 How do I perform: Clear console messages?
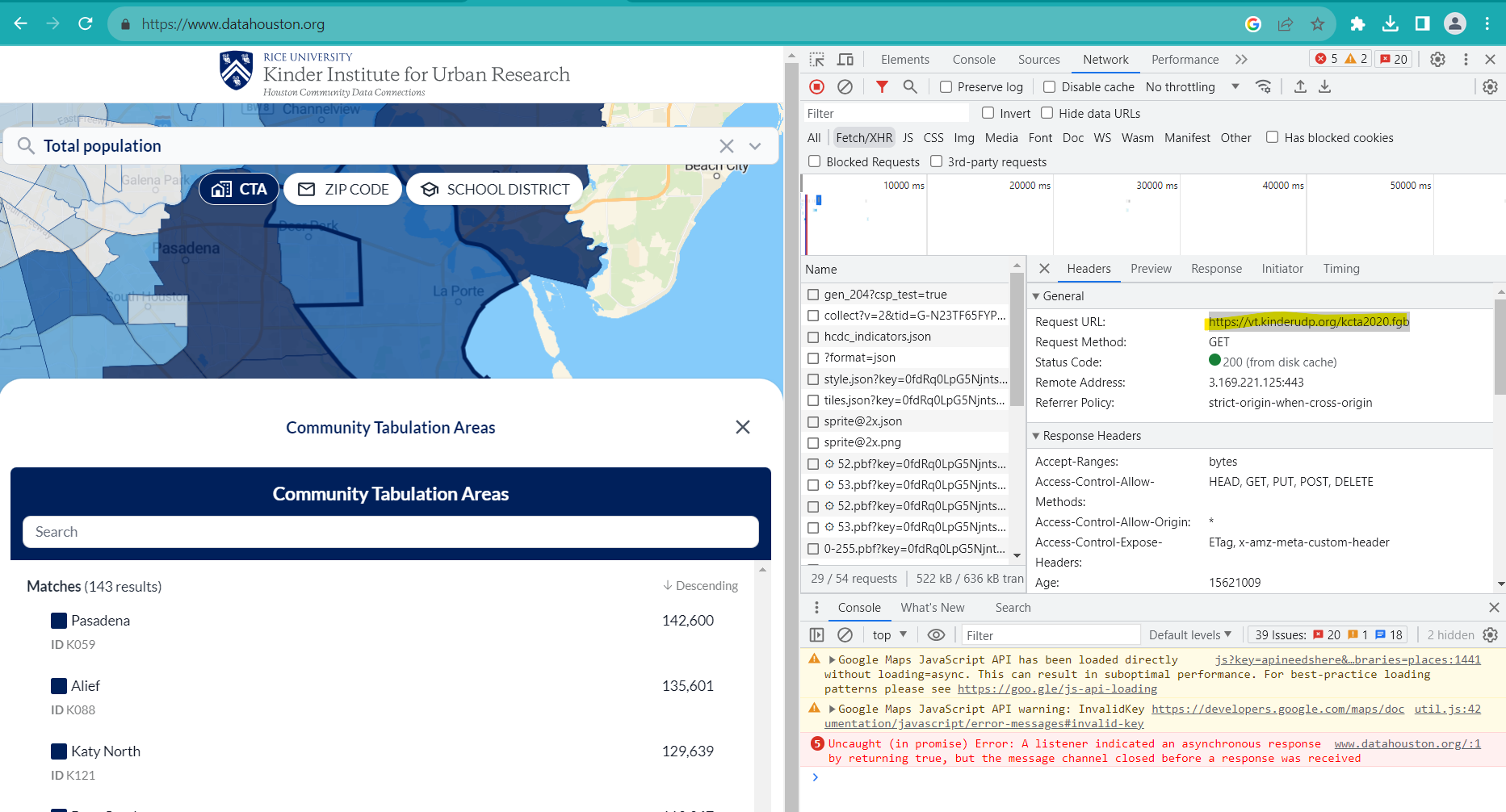click(x=845, y=634)
